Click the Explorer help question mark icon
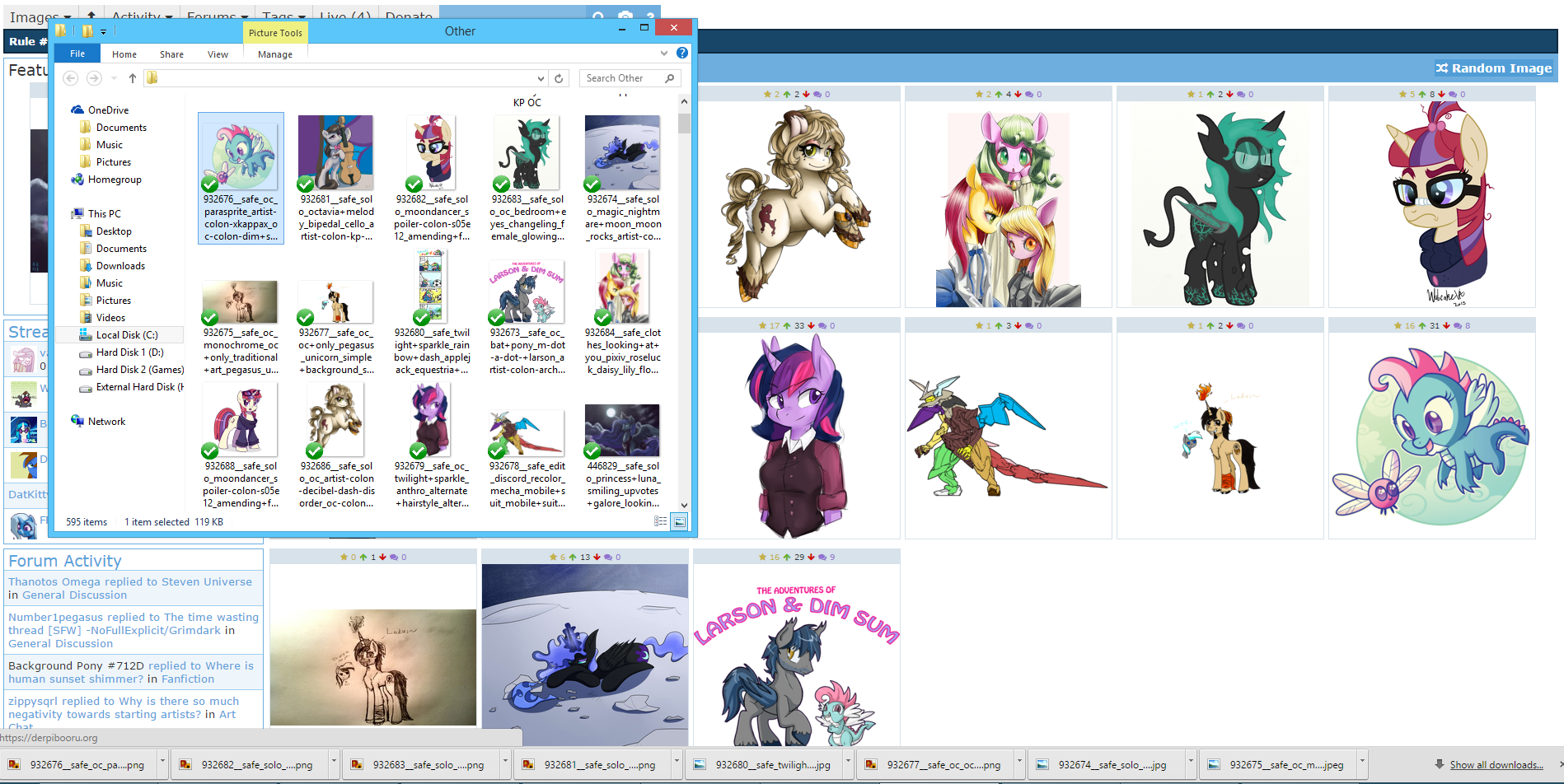Screen dimensions: 1564x784 (681, 53)
